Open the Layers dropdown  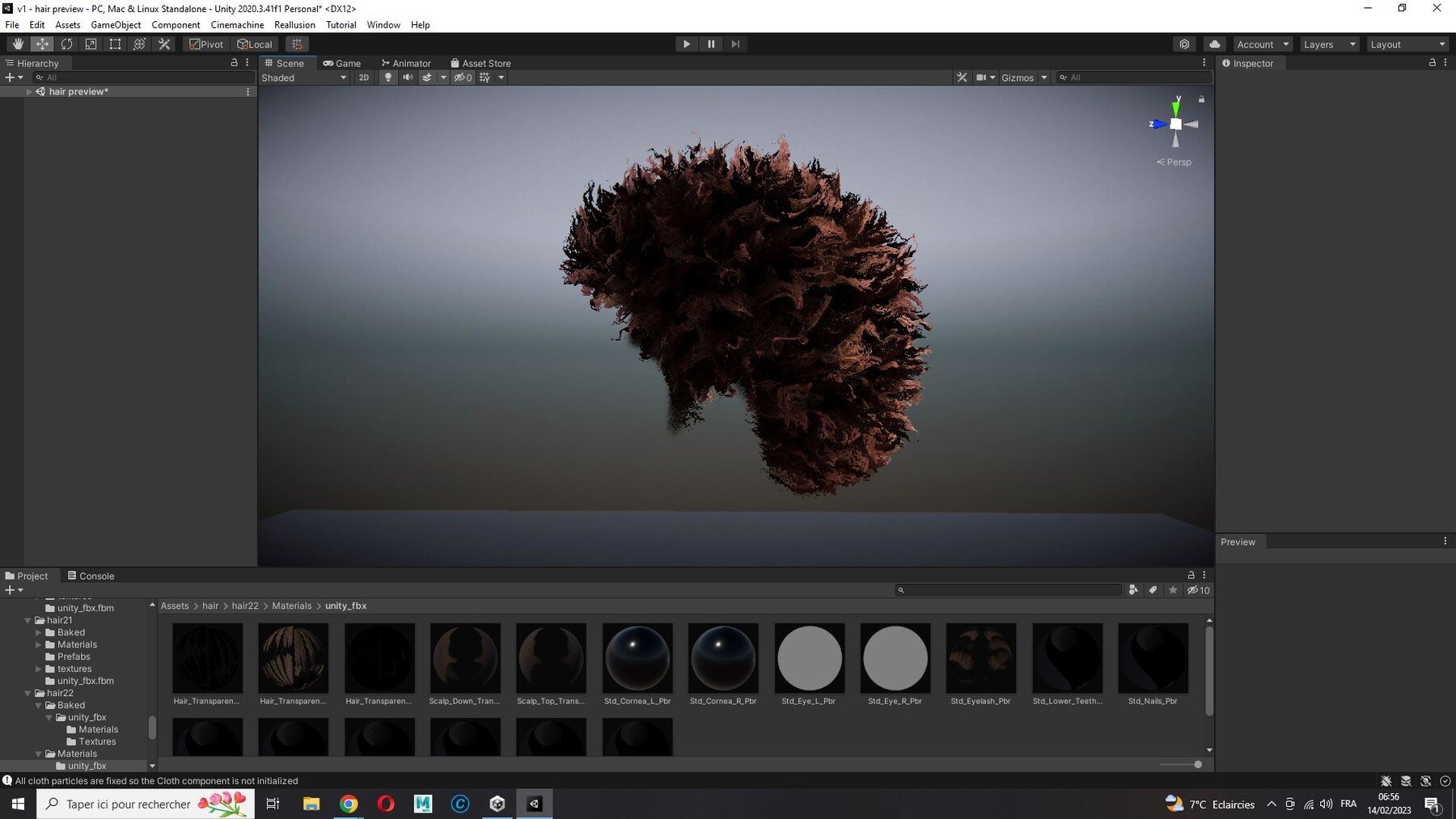(1329, 44)
